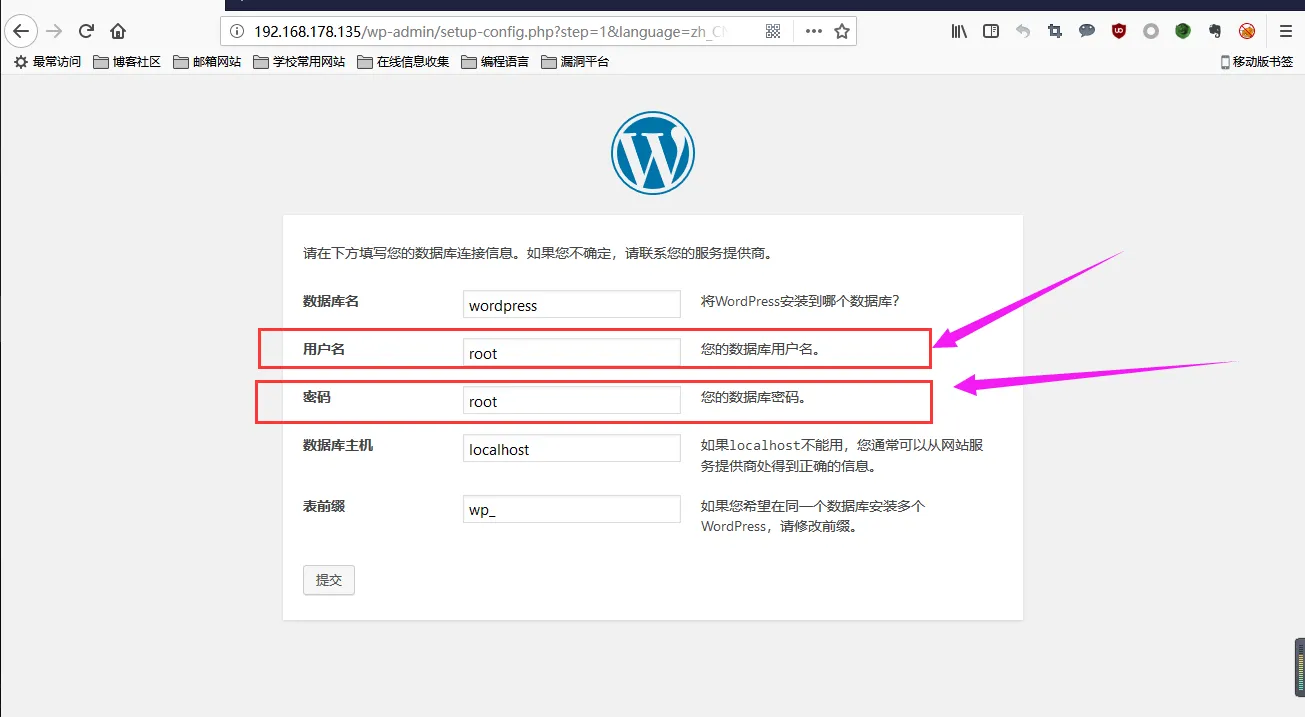Screen dimensions: 1305x717
Task: Click the WordPress logo
Action: [x=653, y=153]
